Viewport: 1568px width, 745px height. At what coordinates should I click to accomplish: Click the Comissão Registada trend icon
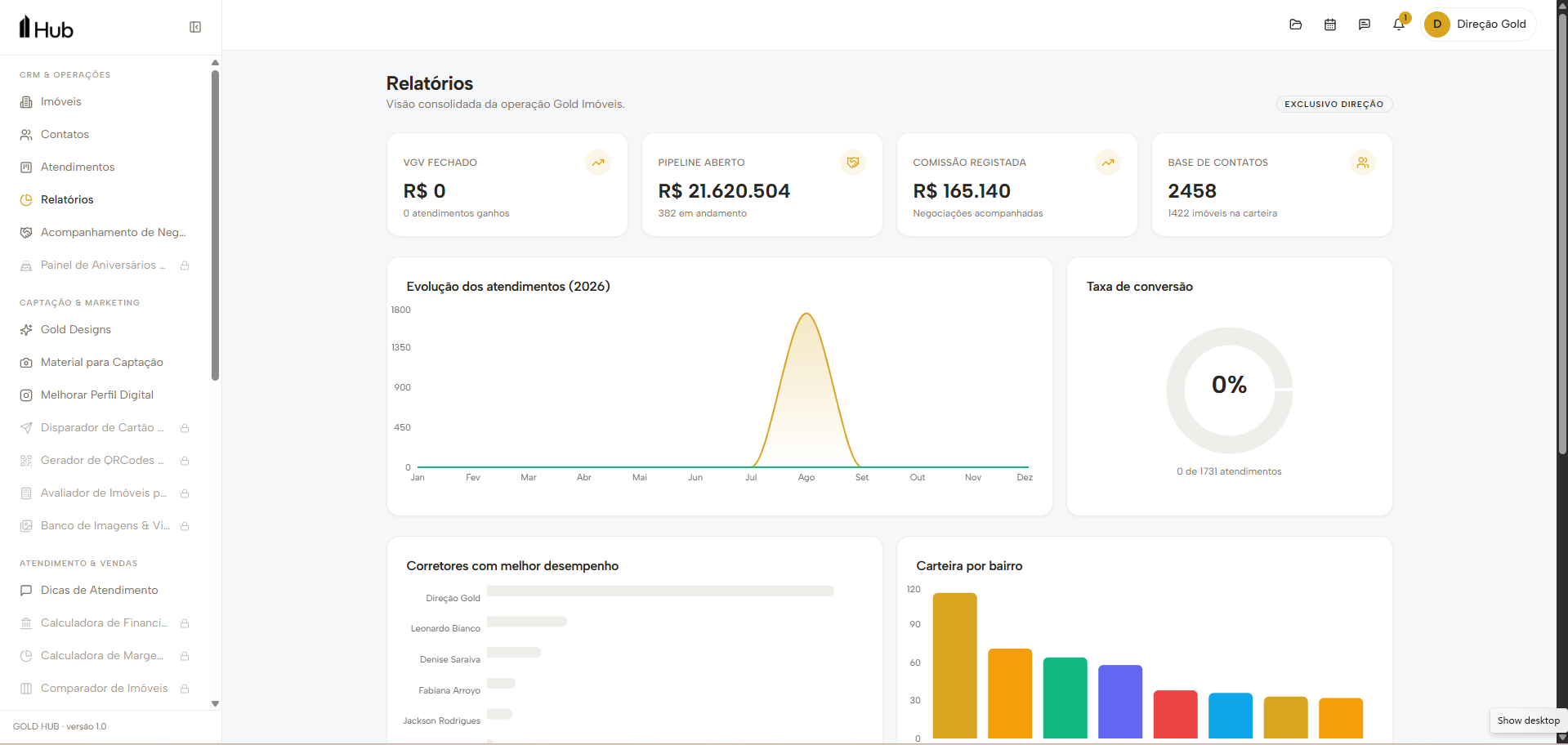click(x=1108, y=163)
